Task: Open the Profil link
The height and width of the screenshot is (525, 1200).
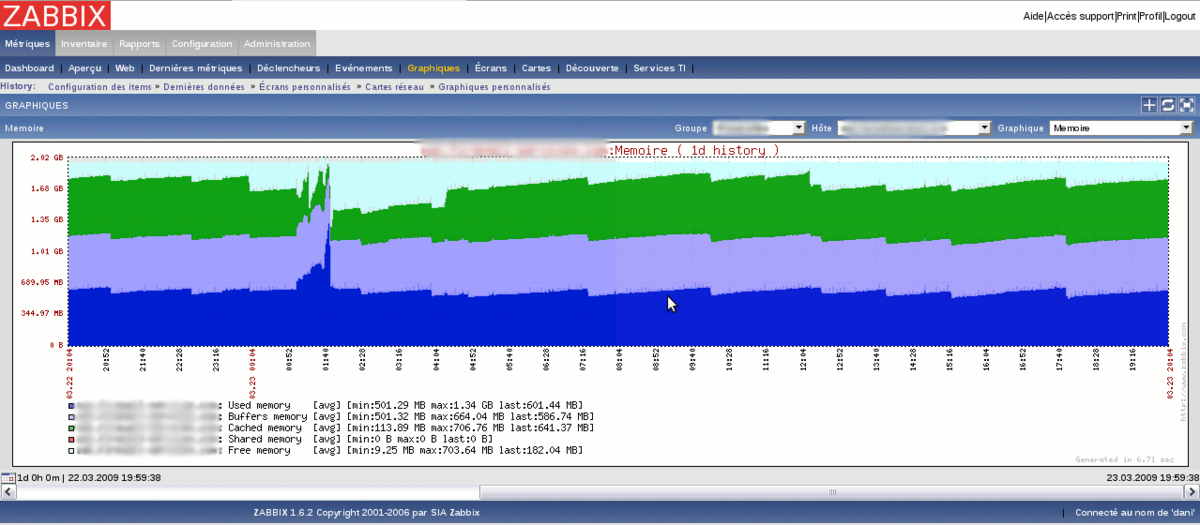Action: tap(1150, 16)
